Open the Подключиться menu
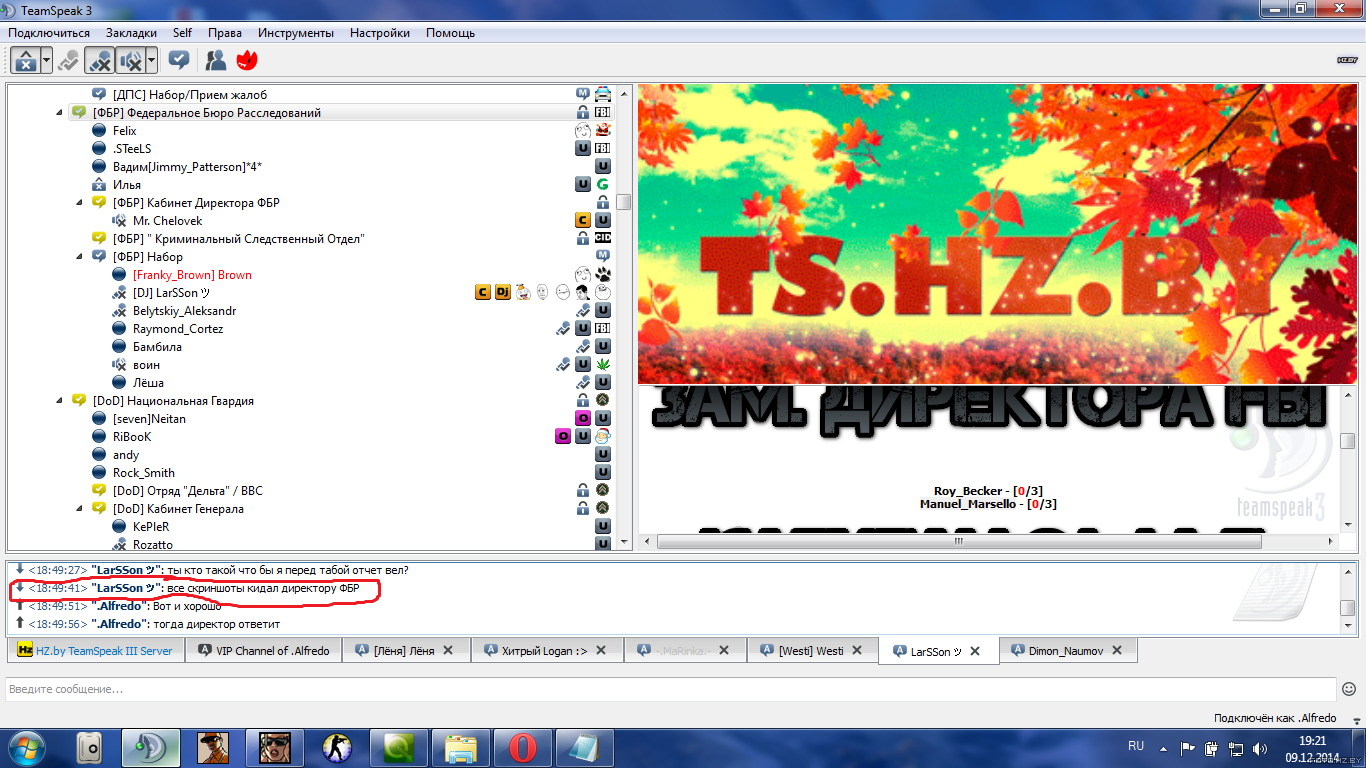The width and height of the screenshot is (1366, 768). click(49, 33)
